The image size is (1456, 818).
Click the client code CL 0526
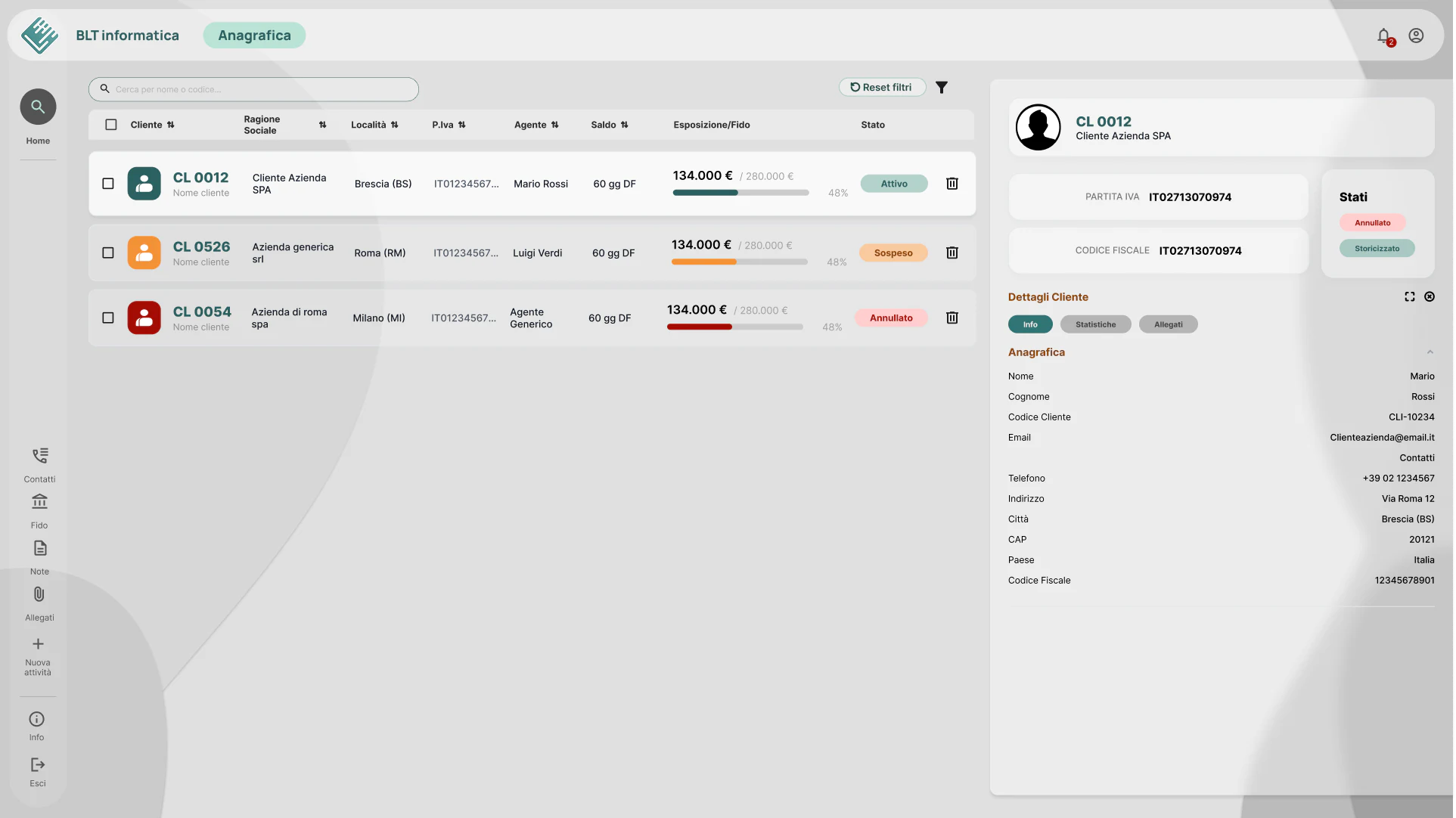coord(201,247)
